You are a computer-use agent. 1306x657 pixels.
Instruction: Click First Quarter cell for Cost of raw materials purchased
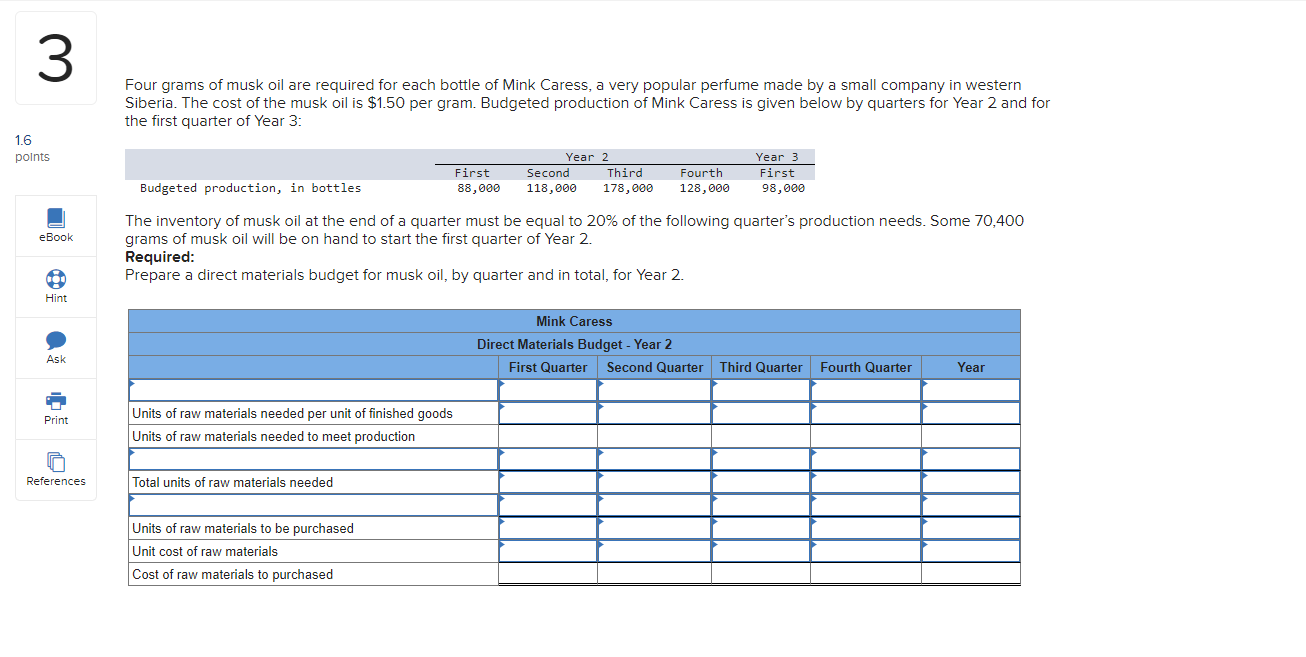tap(548, 574)
